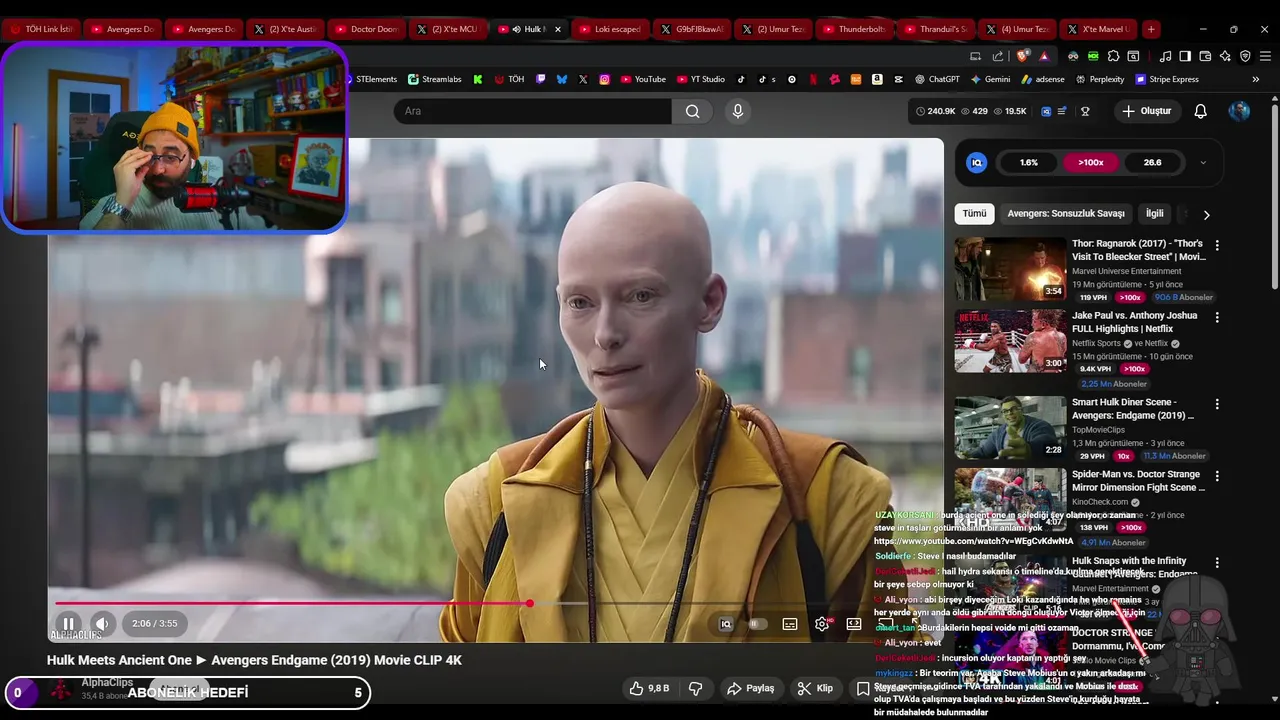The height and width of the screenshot is (720, 1280).
Task: Open the Twitch bookmark icon
Action: click(541, 79)
